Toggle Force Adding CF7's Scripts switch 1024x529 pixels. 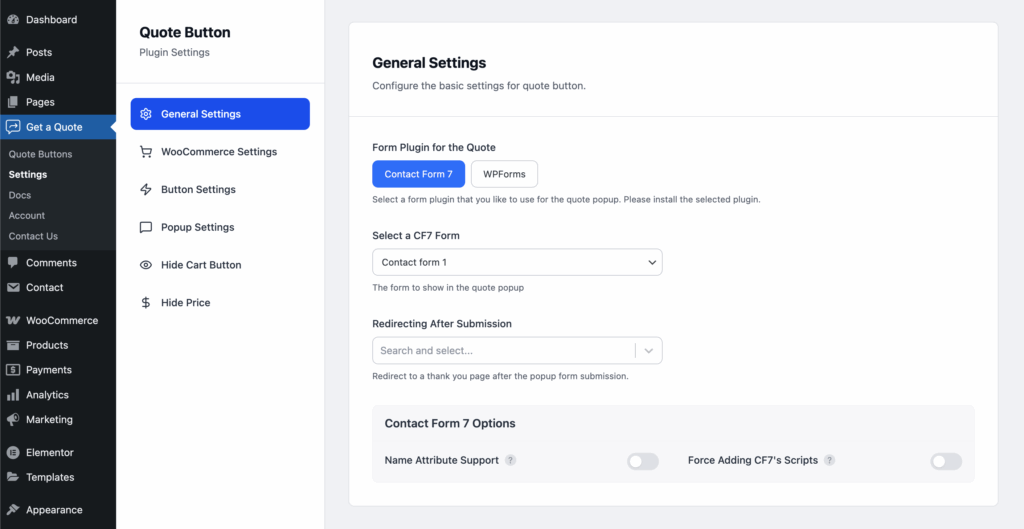(945, 461)
